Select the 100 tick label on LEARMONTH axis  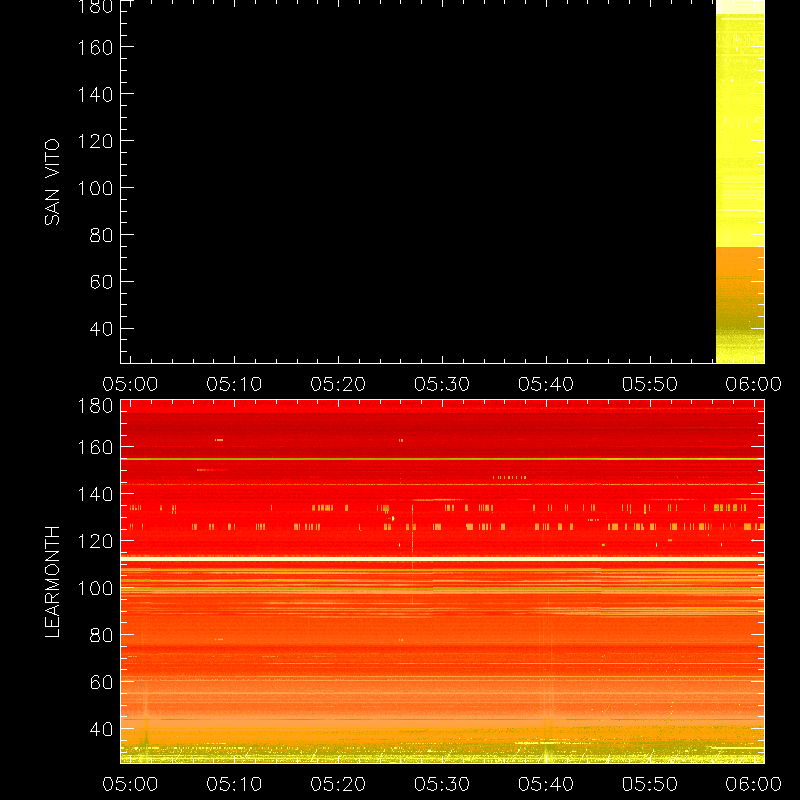[95, 588]
